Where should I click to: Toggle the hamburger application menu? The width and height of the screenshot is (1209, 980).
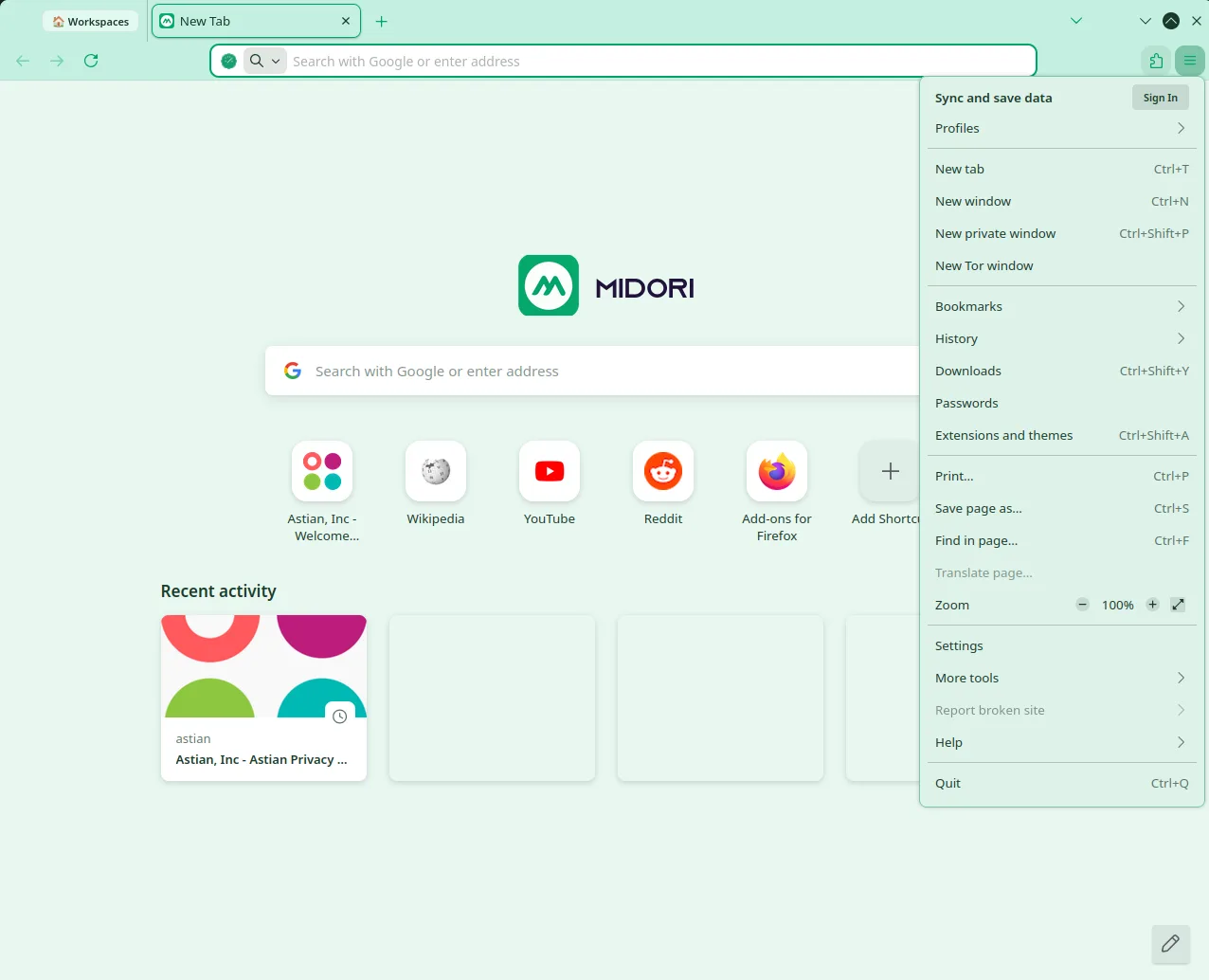pos(1190,61)
